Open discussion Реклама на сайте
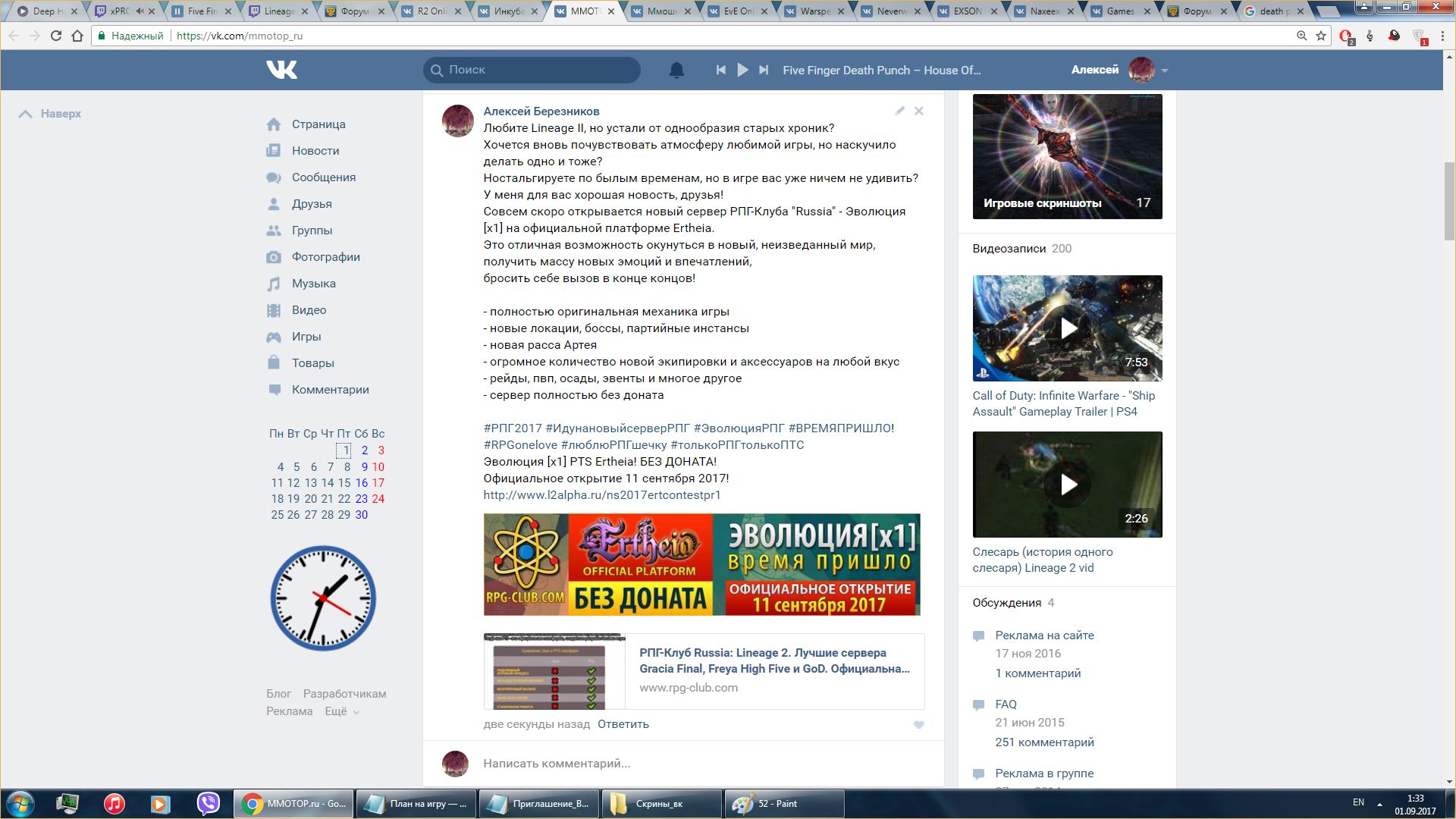Screen dimensions: 1456x819 1044,635
